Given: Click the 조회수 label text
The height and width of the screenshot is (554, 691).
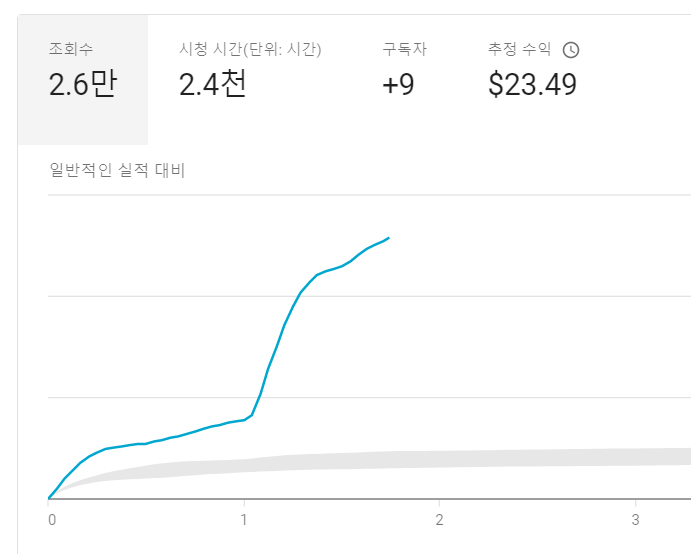Looking at the screenshot, I should click(x=71, y=49).
